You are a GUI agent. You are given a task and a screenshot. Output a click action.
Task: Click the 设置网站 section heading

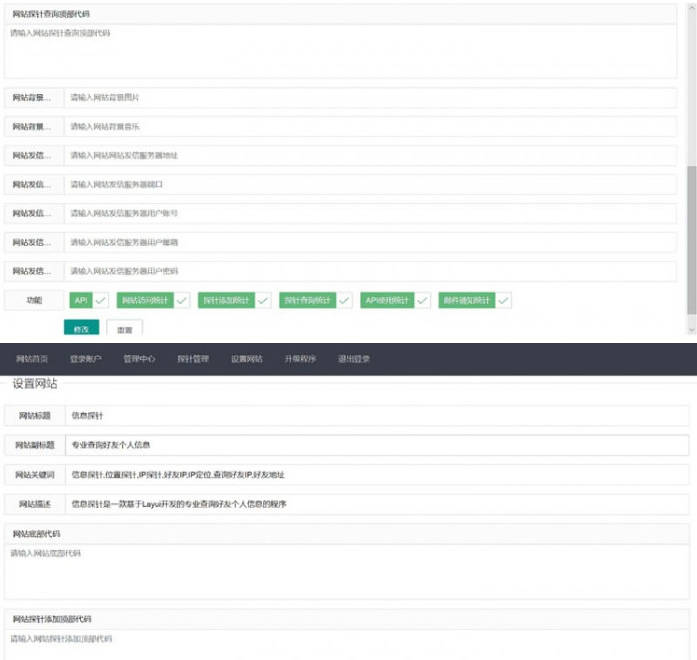click(x=35, y=384)
